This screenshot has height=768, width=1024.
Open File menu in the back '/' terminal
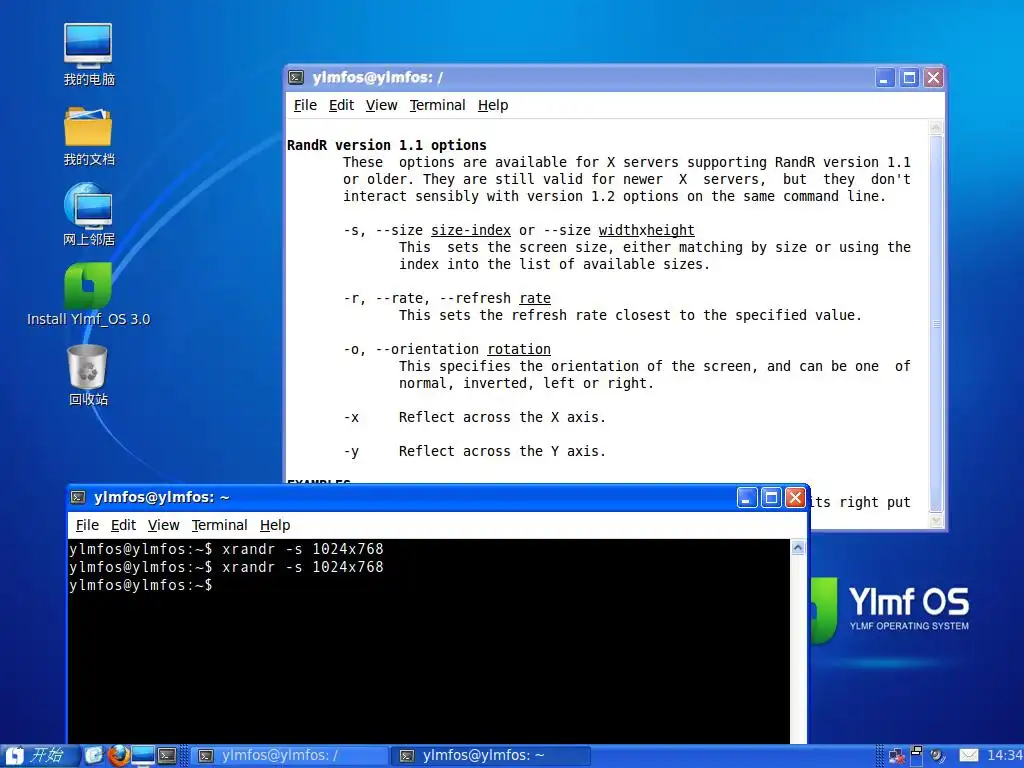click(305, 105)
